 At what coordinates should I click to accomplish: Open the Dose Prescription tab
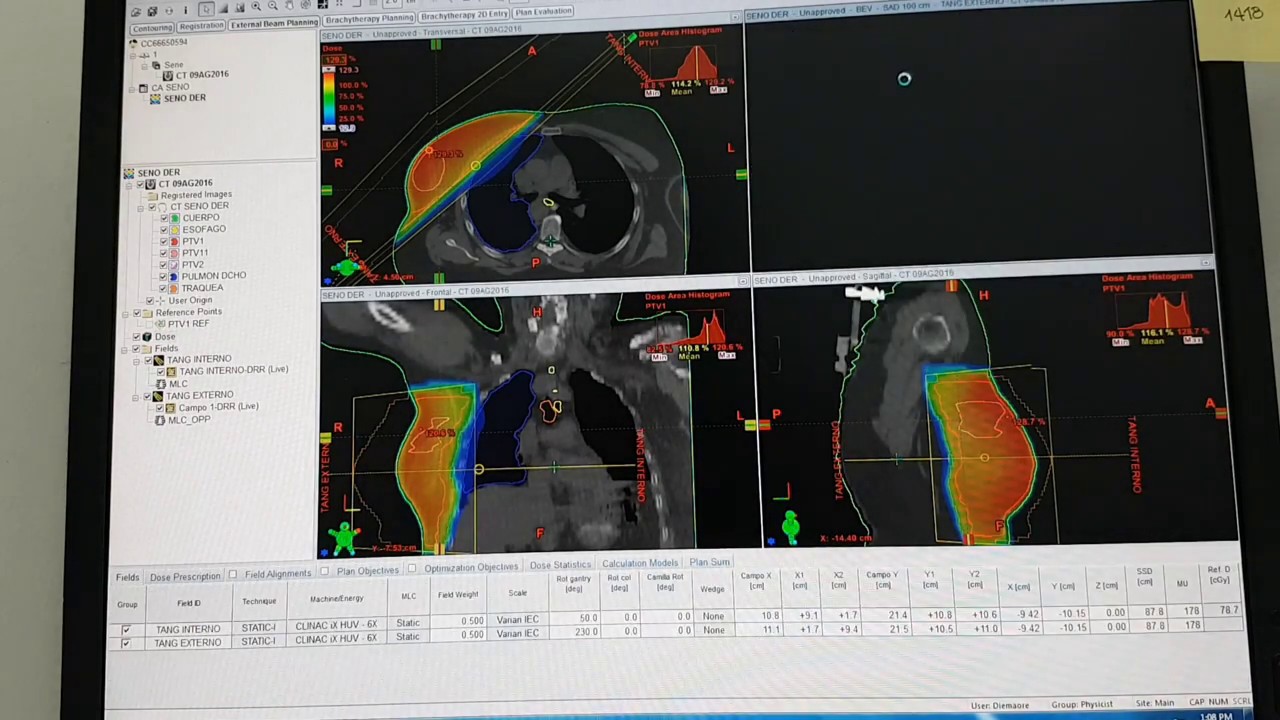[x=185, y=577]
